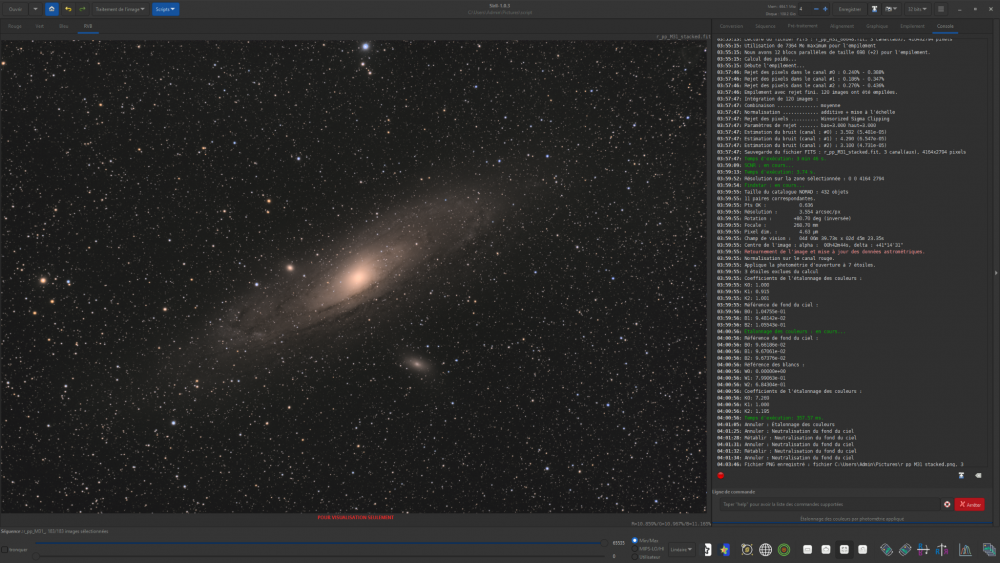Image resolution: width=1000 pixels, height=563 pixels.
Task: Click the snapshot download icon near Enregistrer
Action: tap(874, 9)
